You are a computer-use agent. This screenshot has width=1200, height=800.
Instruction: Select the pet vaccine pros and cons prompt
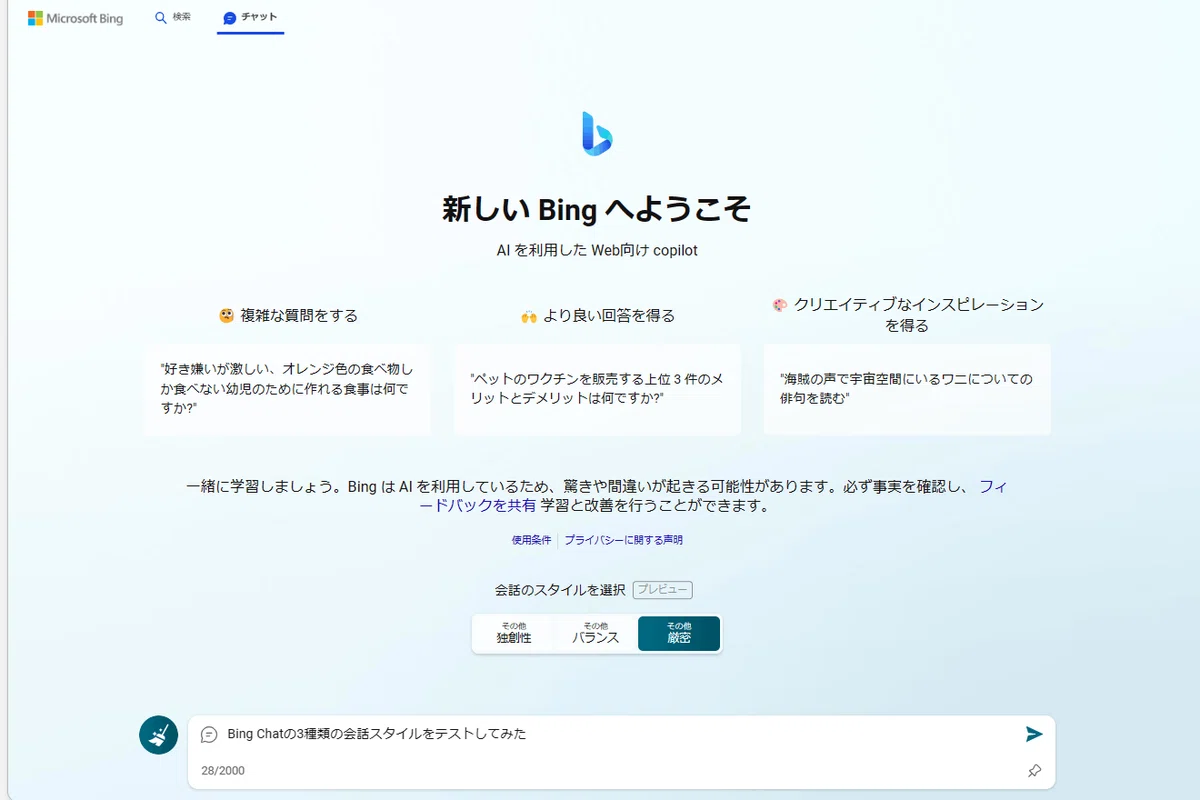pos(597,390)
